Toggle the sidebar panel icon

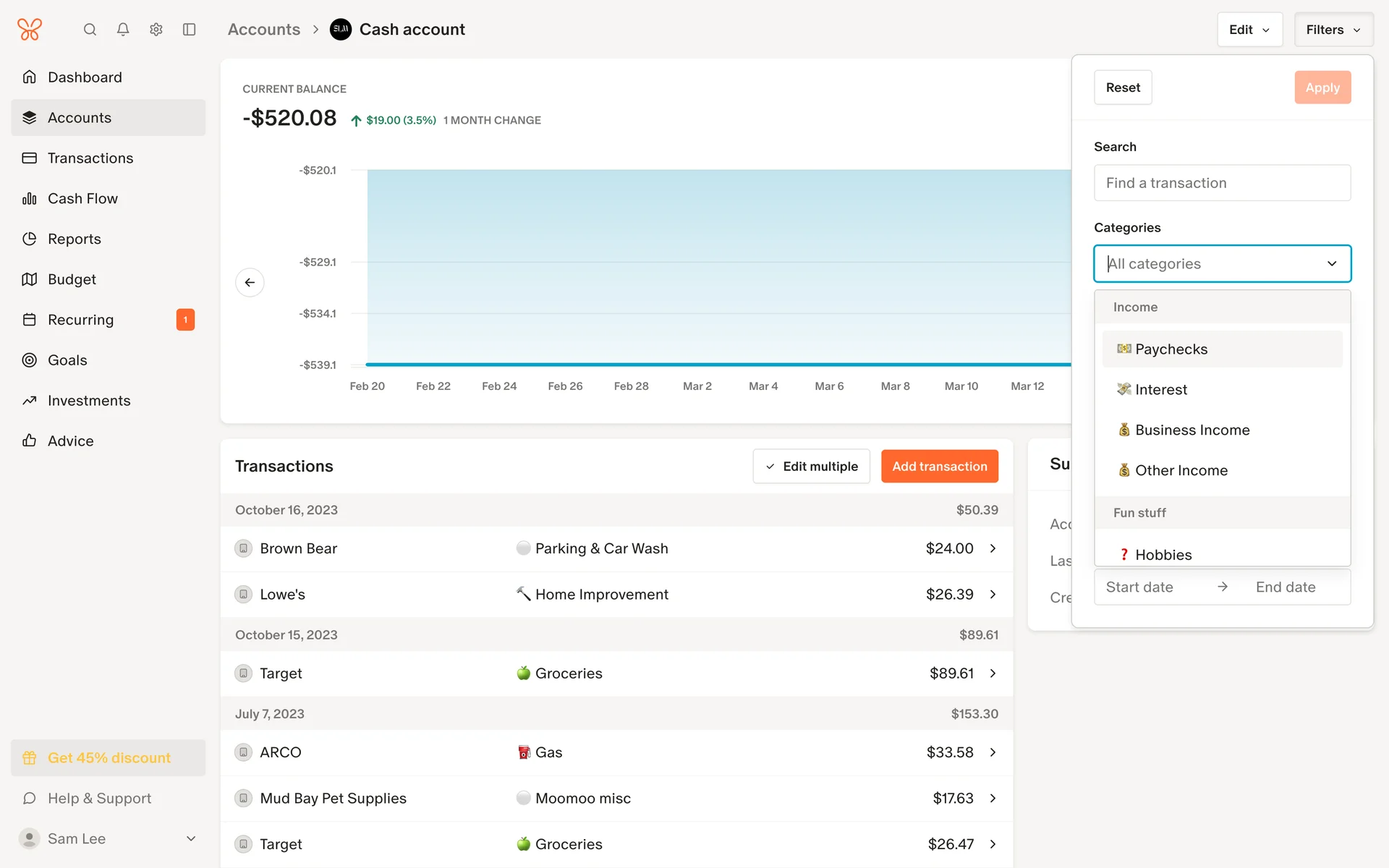[190, 30]
